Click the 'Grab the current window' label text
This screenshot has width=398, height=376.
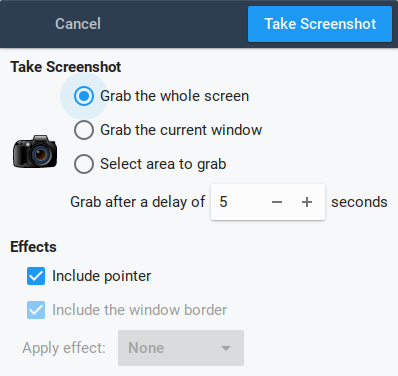click(x=181, y=130)
